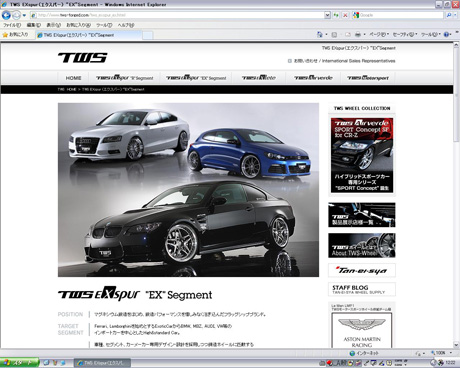Screen dimensions: 460x368
Task: Click the Help question mark icon
Action: coord(446,34)
